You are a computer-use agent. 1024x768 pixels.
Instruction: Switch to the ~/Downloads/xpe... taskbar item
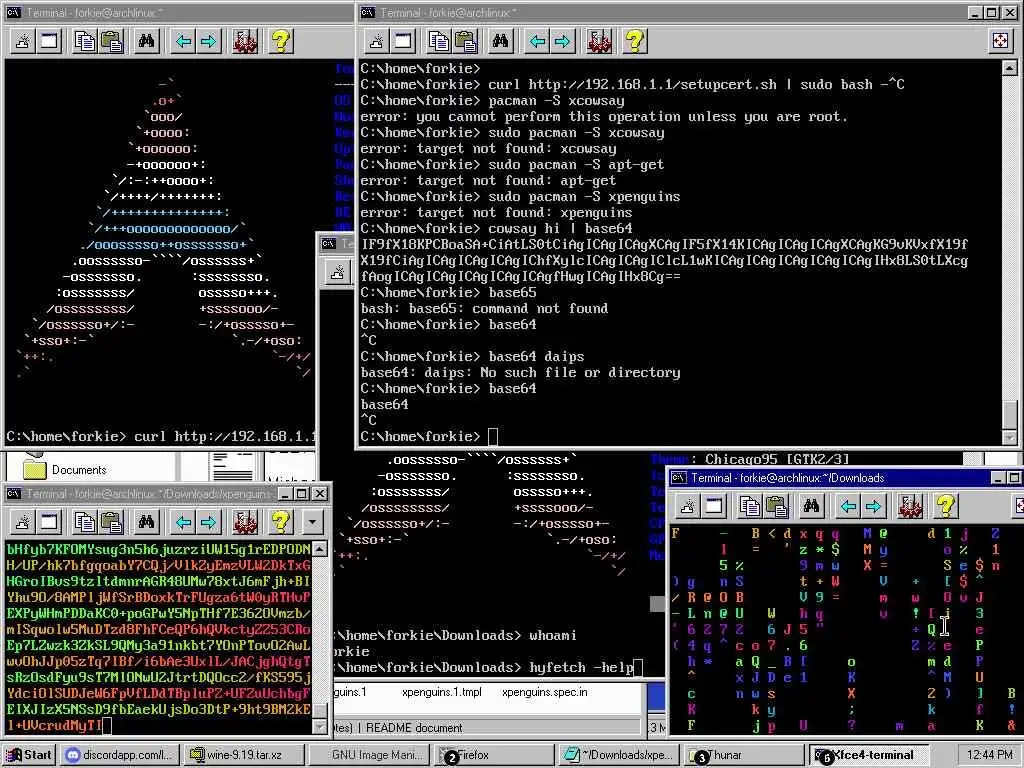point(619,755)
